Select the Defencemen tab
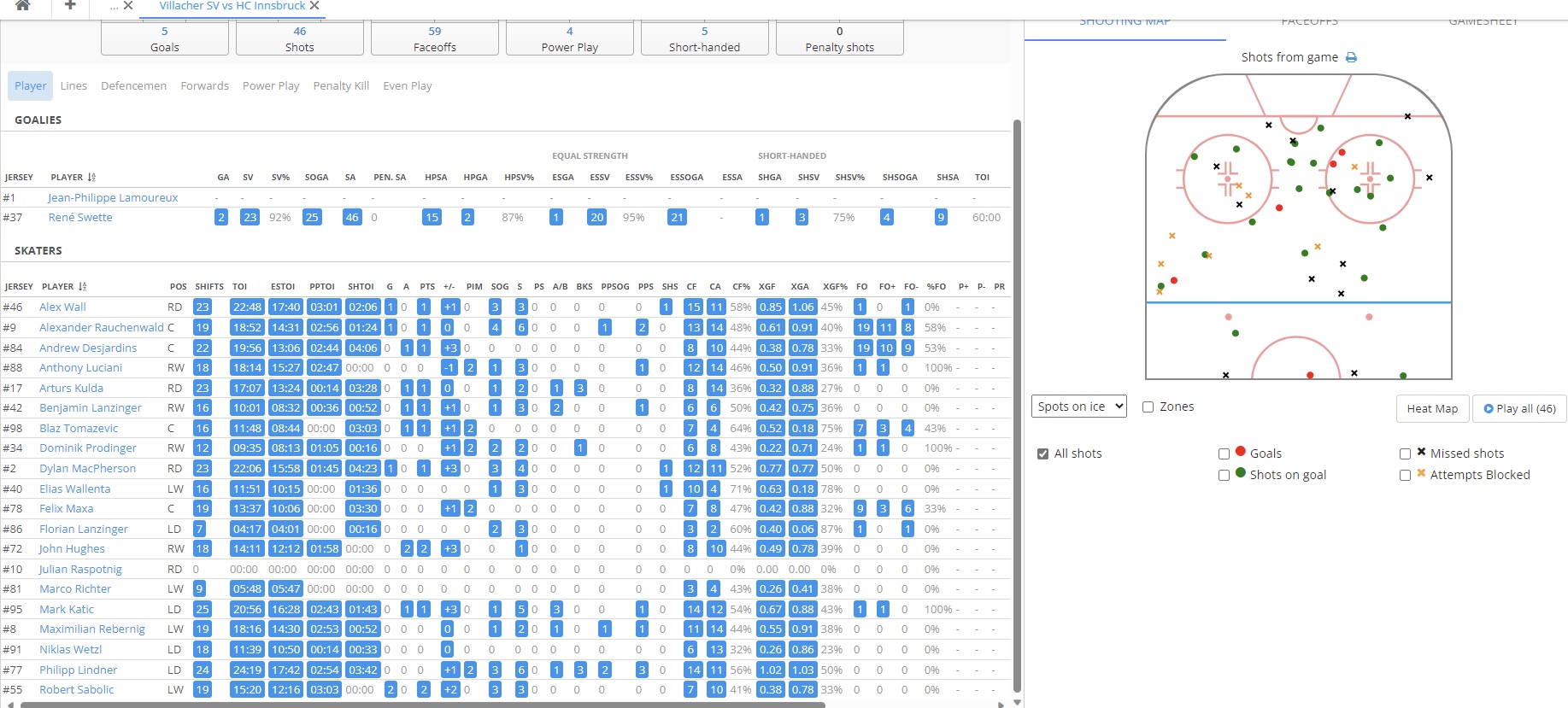Screen dimensions: 1568x708 [133, 86]
